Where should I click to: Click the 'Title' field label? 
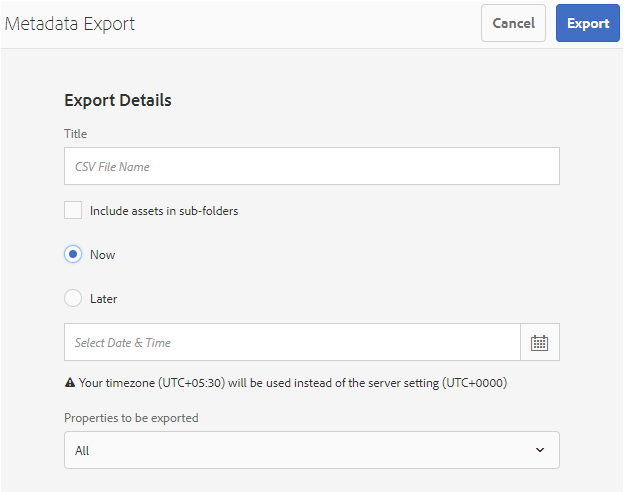pos(76,134)
